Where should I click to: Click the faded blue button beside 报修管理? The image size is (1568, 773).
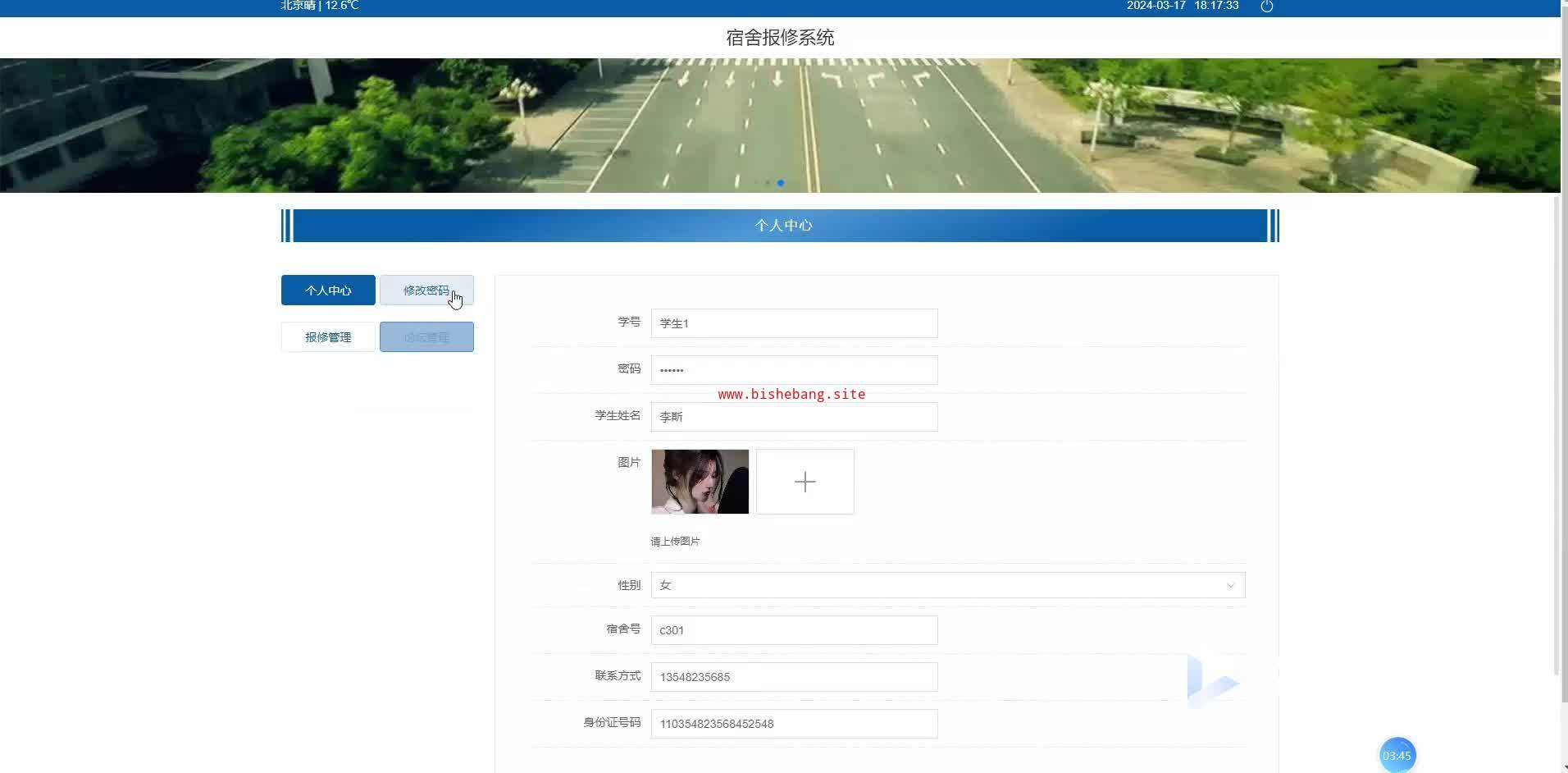pyautogui.click(x=426, y=337)
